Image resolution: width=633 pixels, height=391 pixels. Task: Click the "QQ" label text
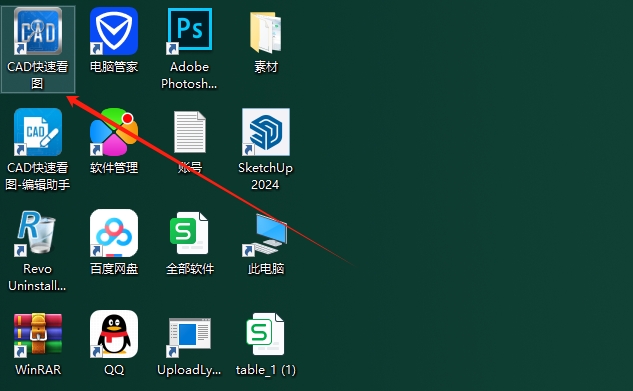[x=114, y=370]
